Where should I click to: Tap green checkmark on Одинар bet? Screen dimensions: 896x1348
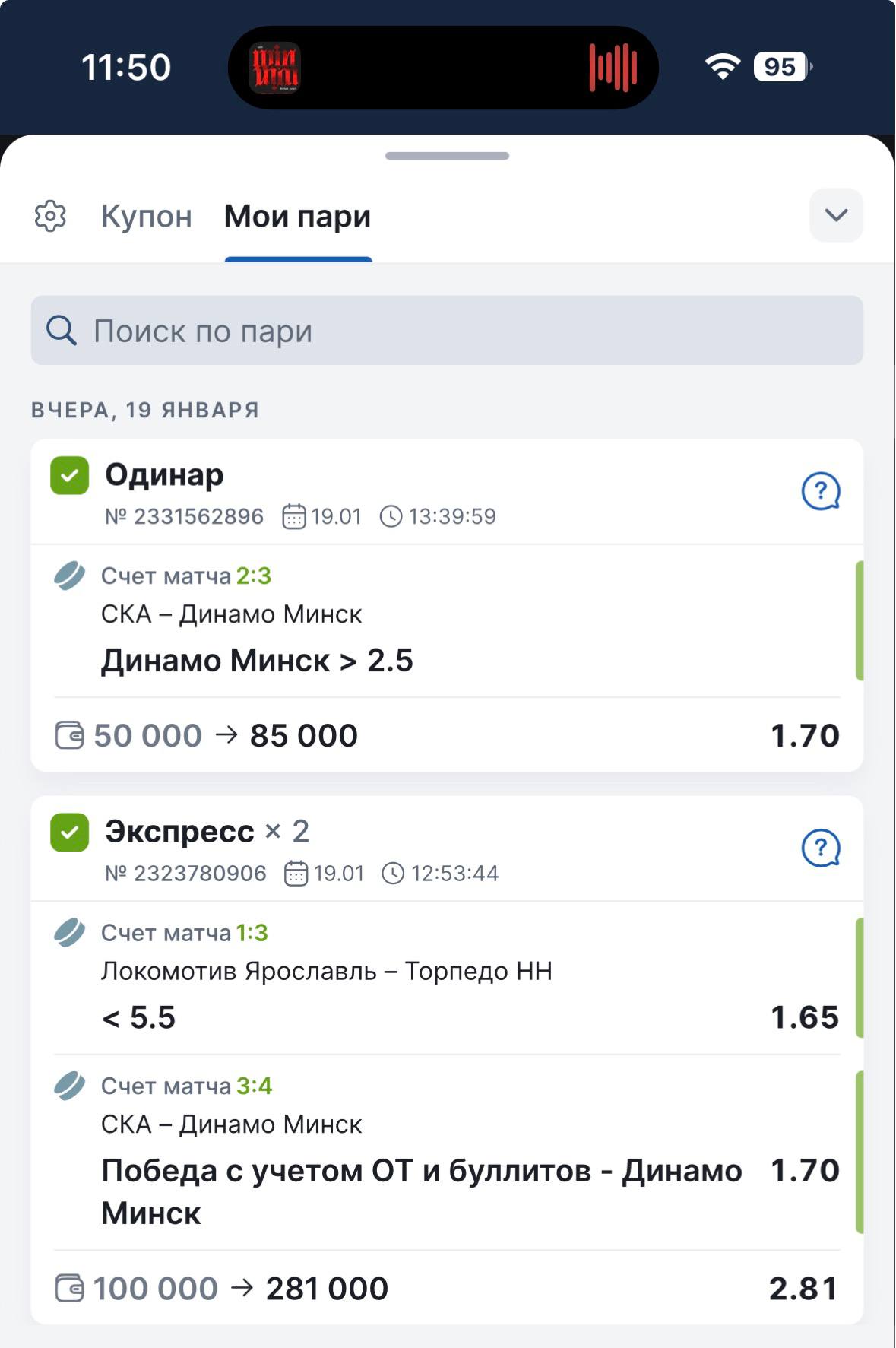click(x=69, y=476)
